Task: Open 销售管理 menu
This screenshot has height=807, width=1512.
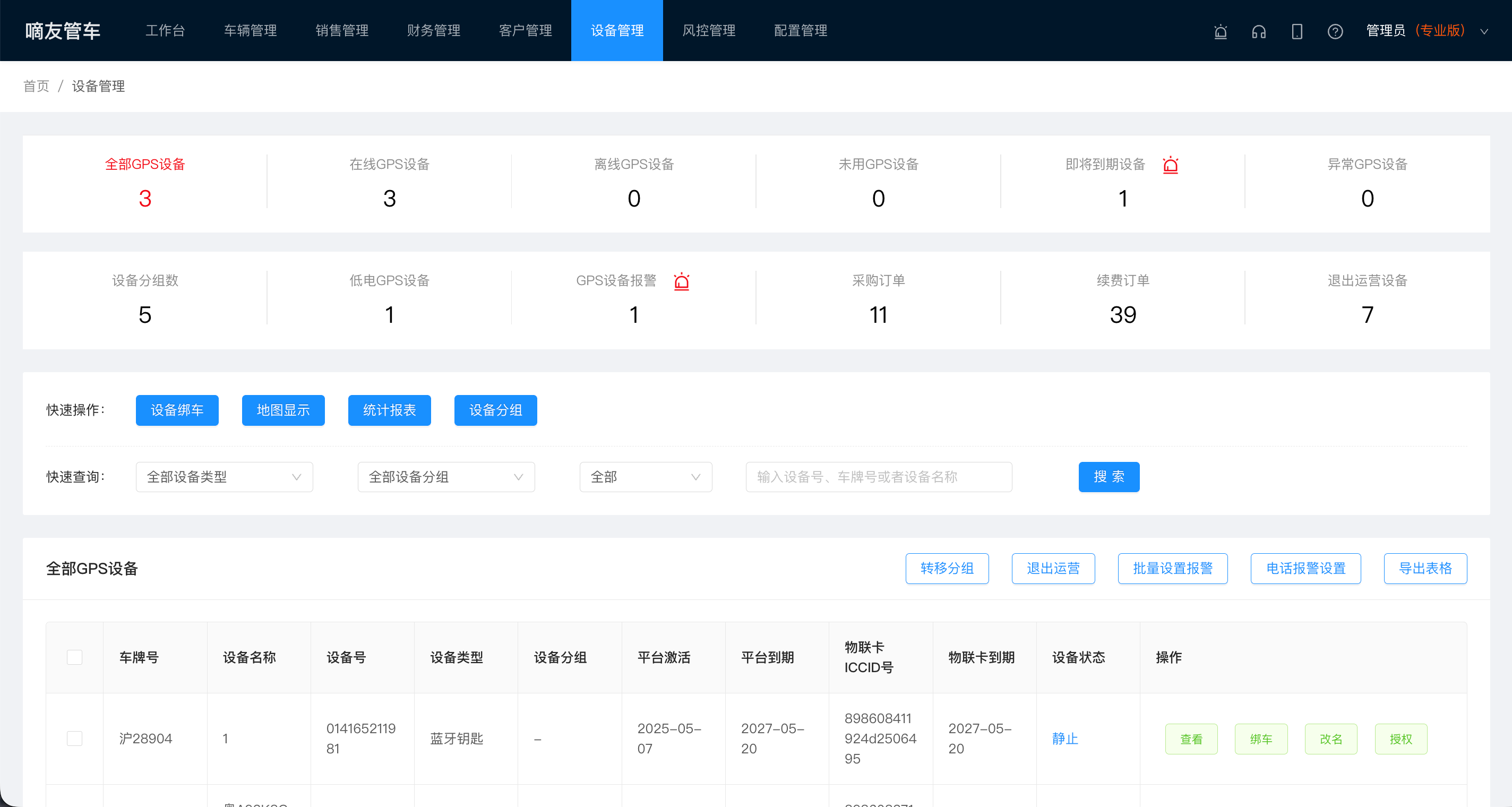Action: 342,30
